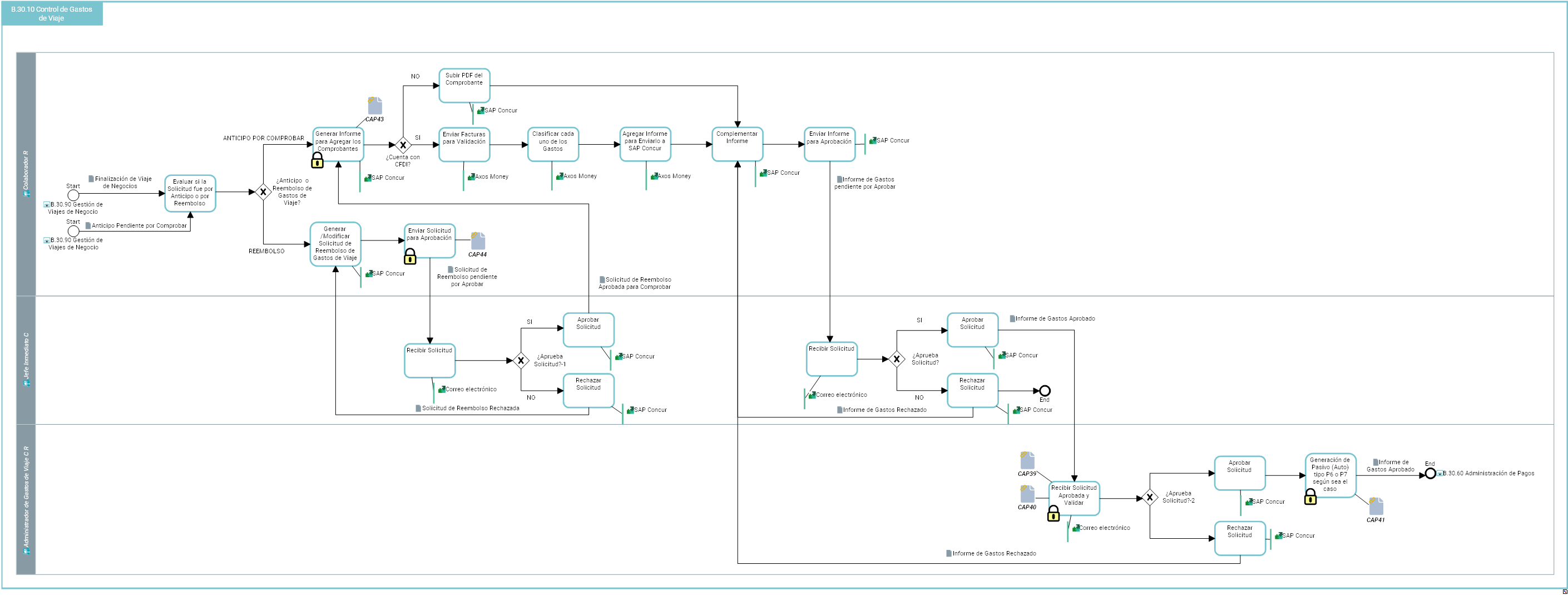Viewport: 1568px width, 595px height.
Task: Select the Enviar Solicitud para Aprobación task
Action: tap(430, 241)
